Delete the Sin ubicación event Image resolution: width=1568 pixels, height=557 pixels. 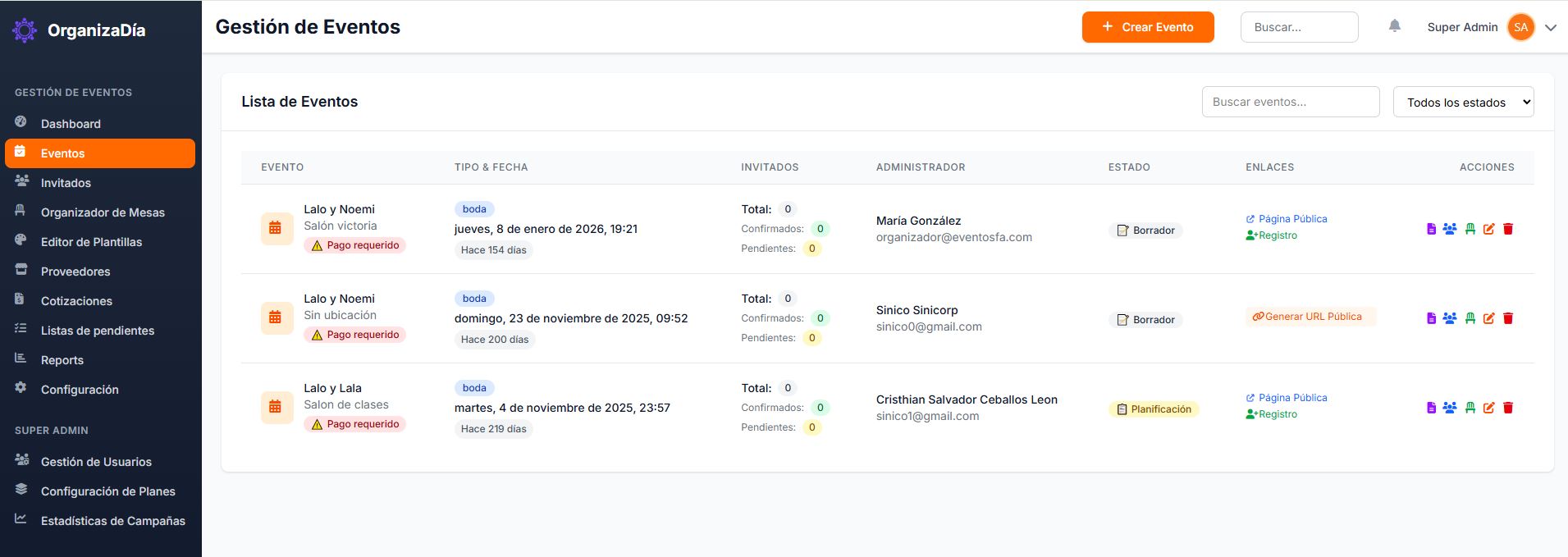click(x=1508, y=318)
